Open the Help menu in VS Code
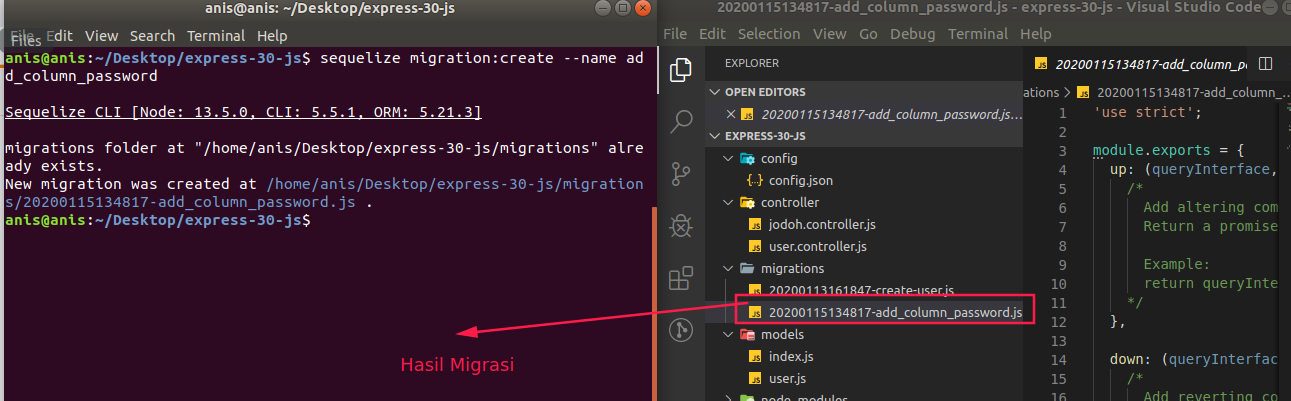1291x401 pixels. pos(1036,33)
